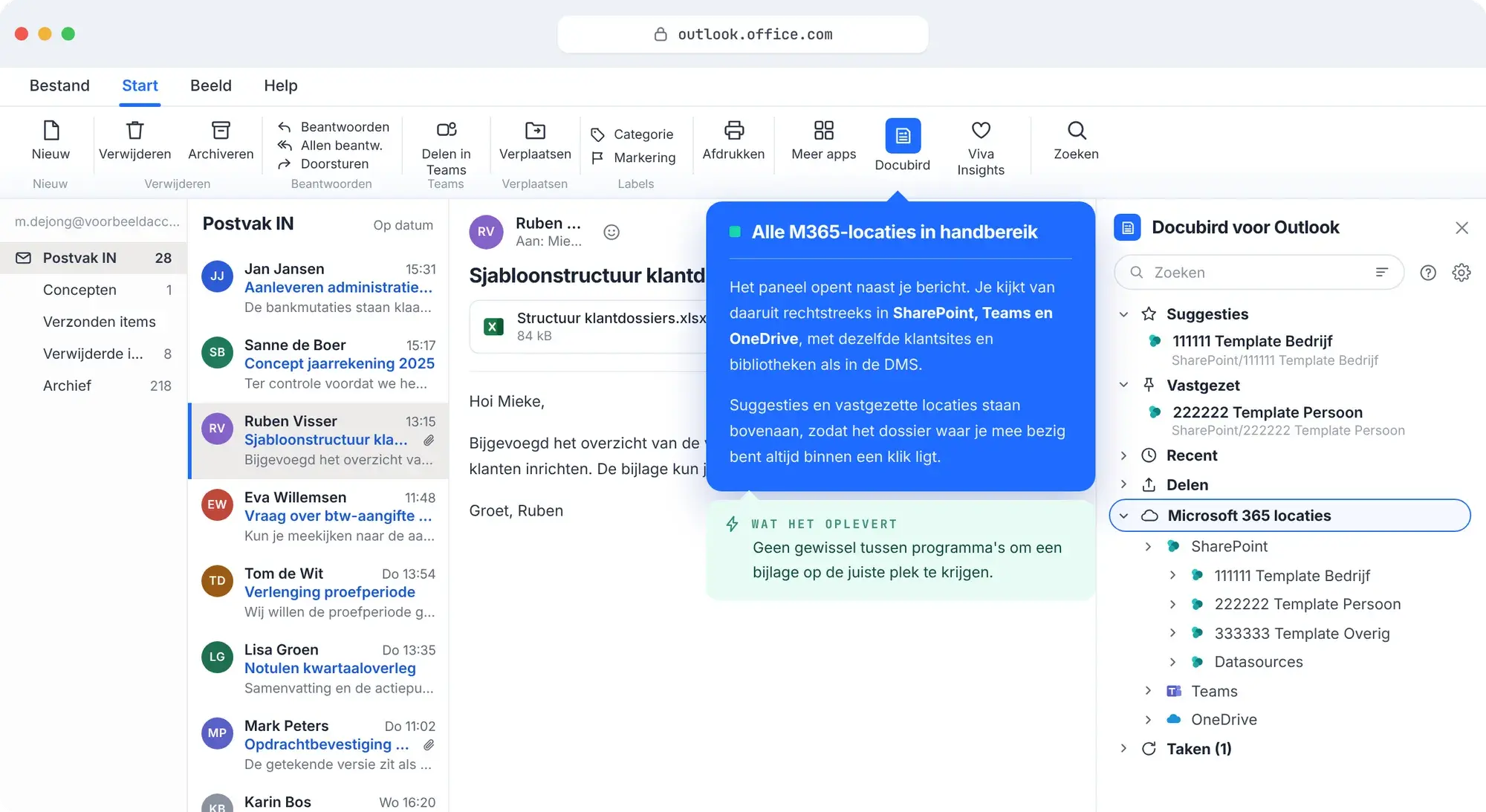
Task: Choose Doorsturen forward action
Action: point(323,164)
